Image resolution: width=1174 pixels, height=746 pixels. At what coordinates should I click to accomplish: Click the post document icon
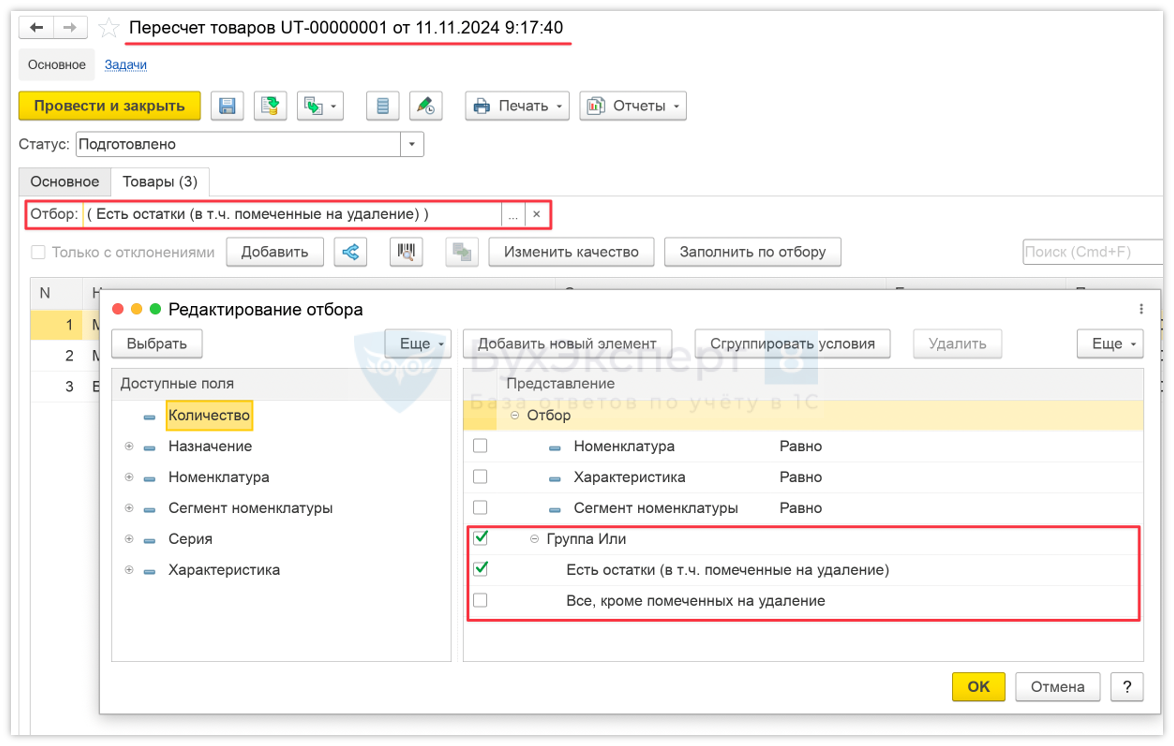pyautogui.click(x=267, y=106)
